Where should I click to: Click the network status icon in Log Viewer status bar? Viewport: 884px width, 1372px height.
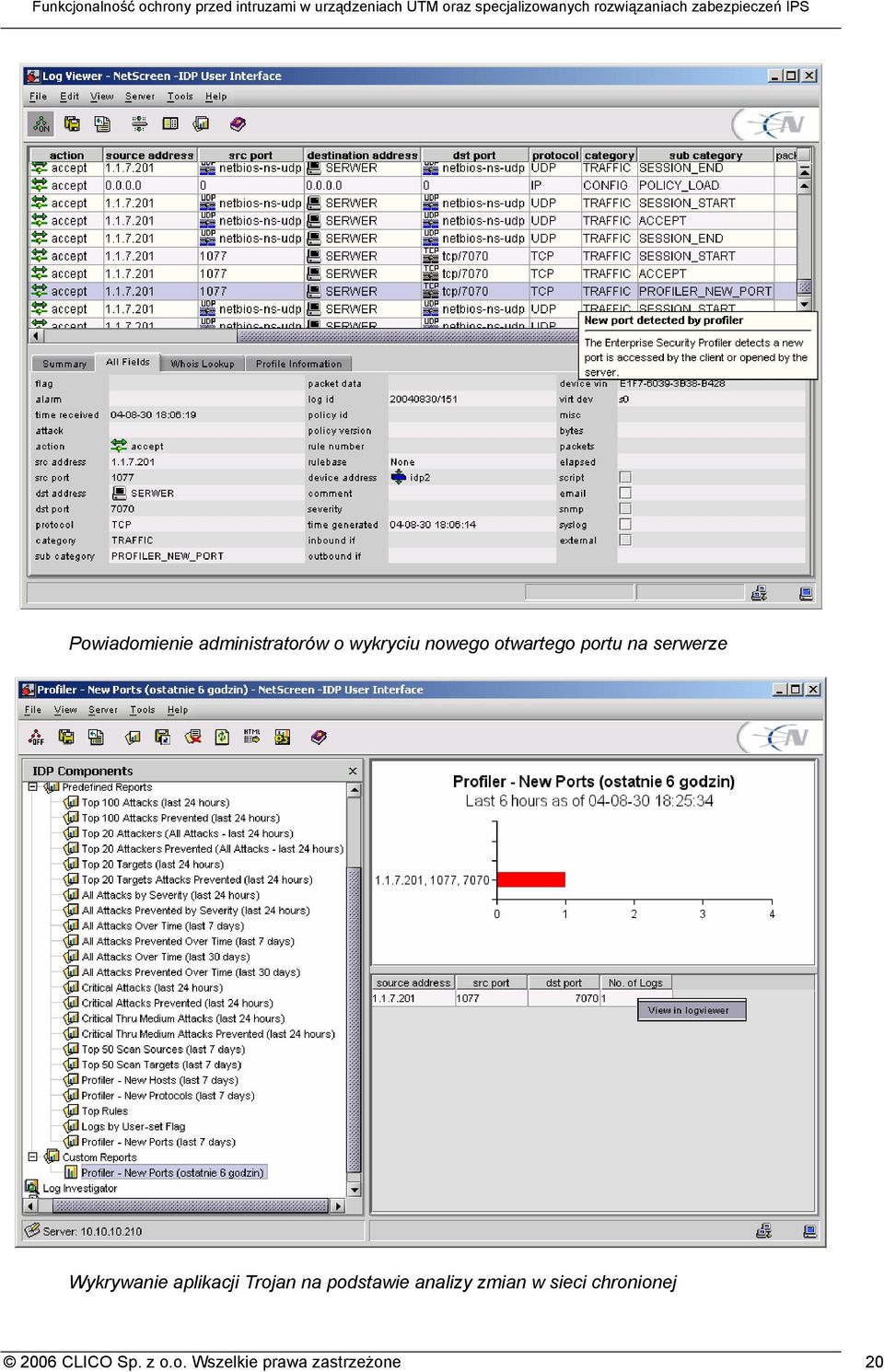pyautogui.click(x=759, y=593)
